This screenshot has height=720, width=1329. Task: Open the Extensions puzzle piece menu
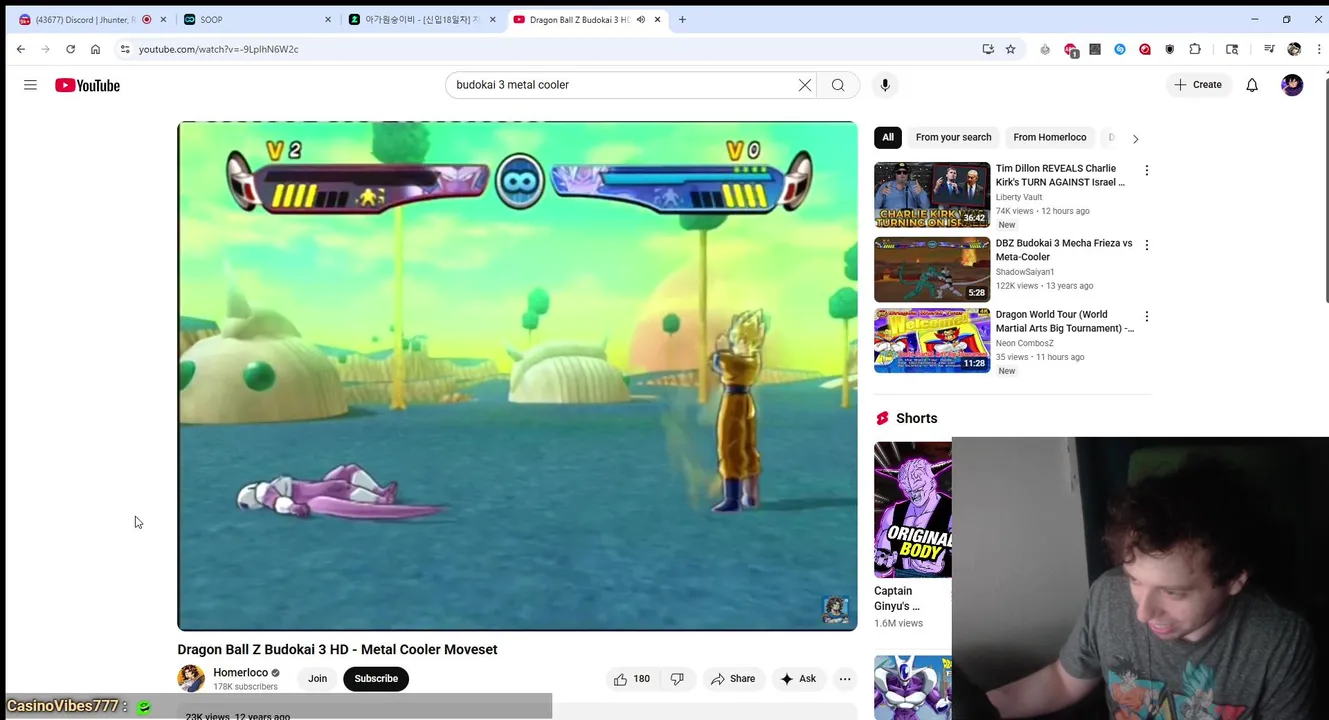point(1195,49)
